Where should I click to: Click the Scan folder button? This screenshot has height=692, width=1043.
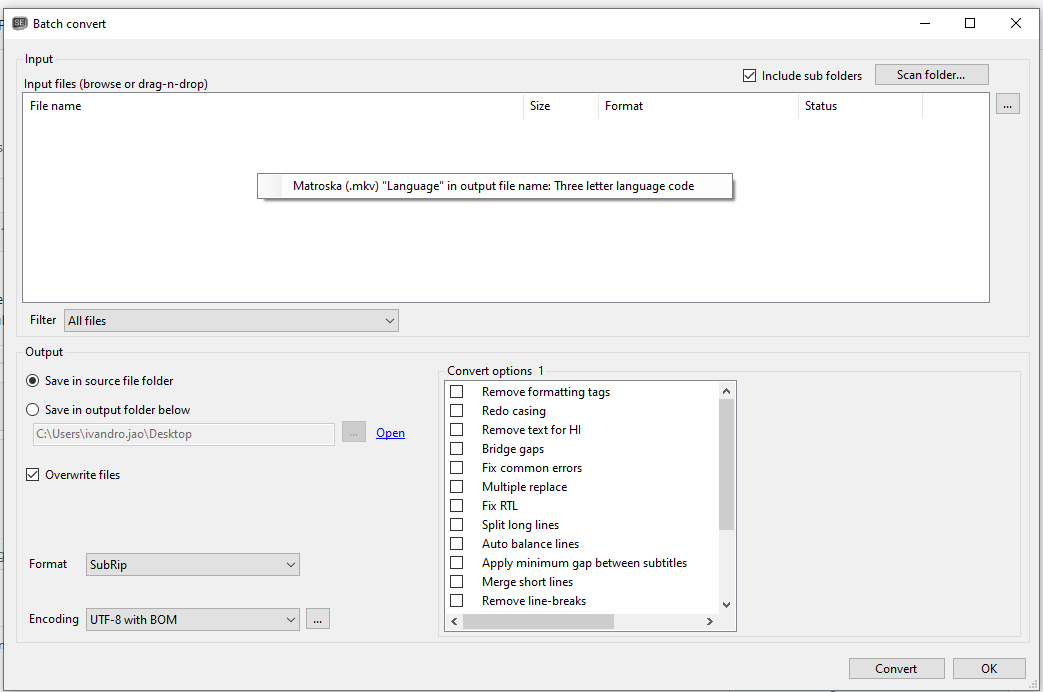pos(931,74)
